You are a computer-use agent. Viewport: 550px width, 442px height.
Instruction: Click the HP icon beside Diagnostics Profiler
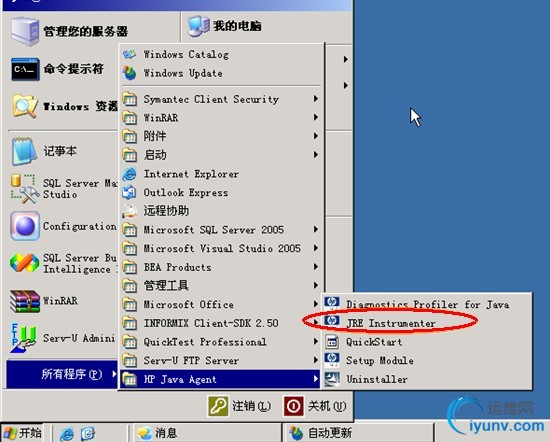332,303
